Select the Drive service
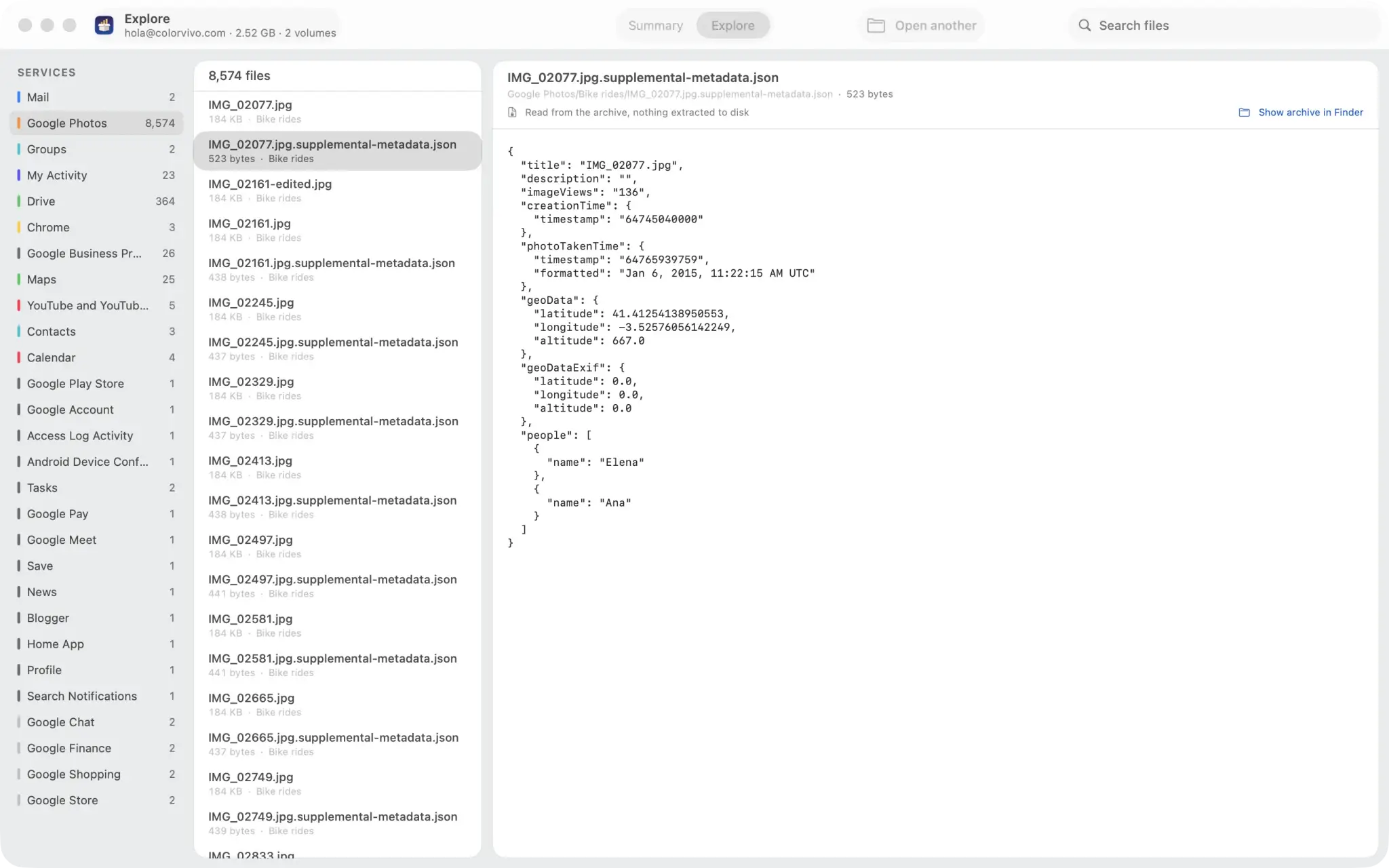Viewport: 1389px width, 868px height. [x=96, y=201]
